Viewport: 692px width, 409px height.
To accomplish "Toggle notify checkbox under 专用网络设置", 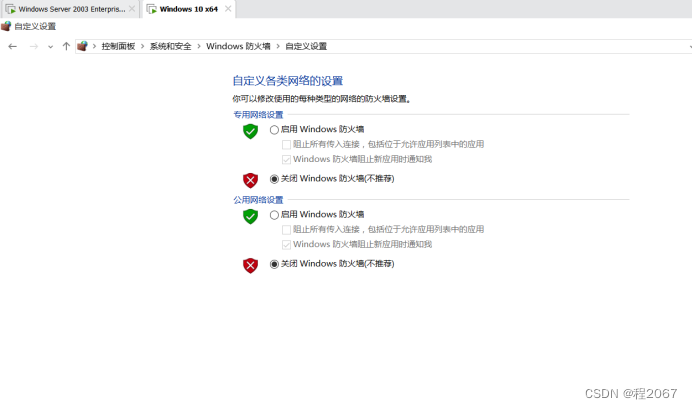I will point(286,159).
